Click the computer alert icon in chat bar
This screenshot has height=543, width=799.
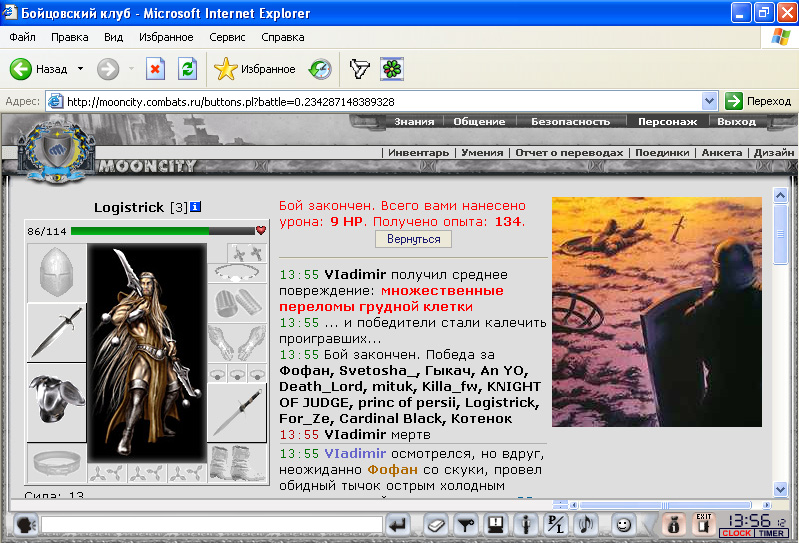[x=495, y=525]
